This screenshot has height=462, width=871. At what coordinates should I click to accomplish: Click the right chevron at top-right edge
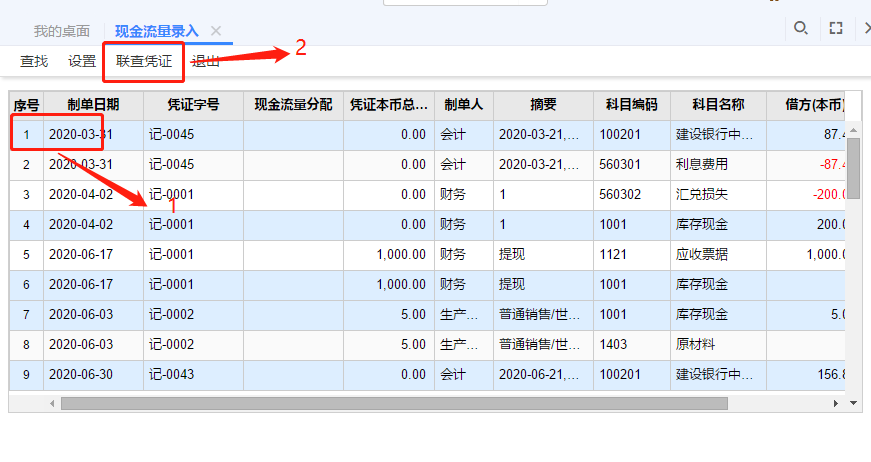click(866, 28)
